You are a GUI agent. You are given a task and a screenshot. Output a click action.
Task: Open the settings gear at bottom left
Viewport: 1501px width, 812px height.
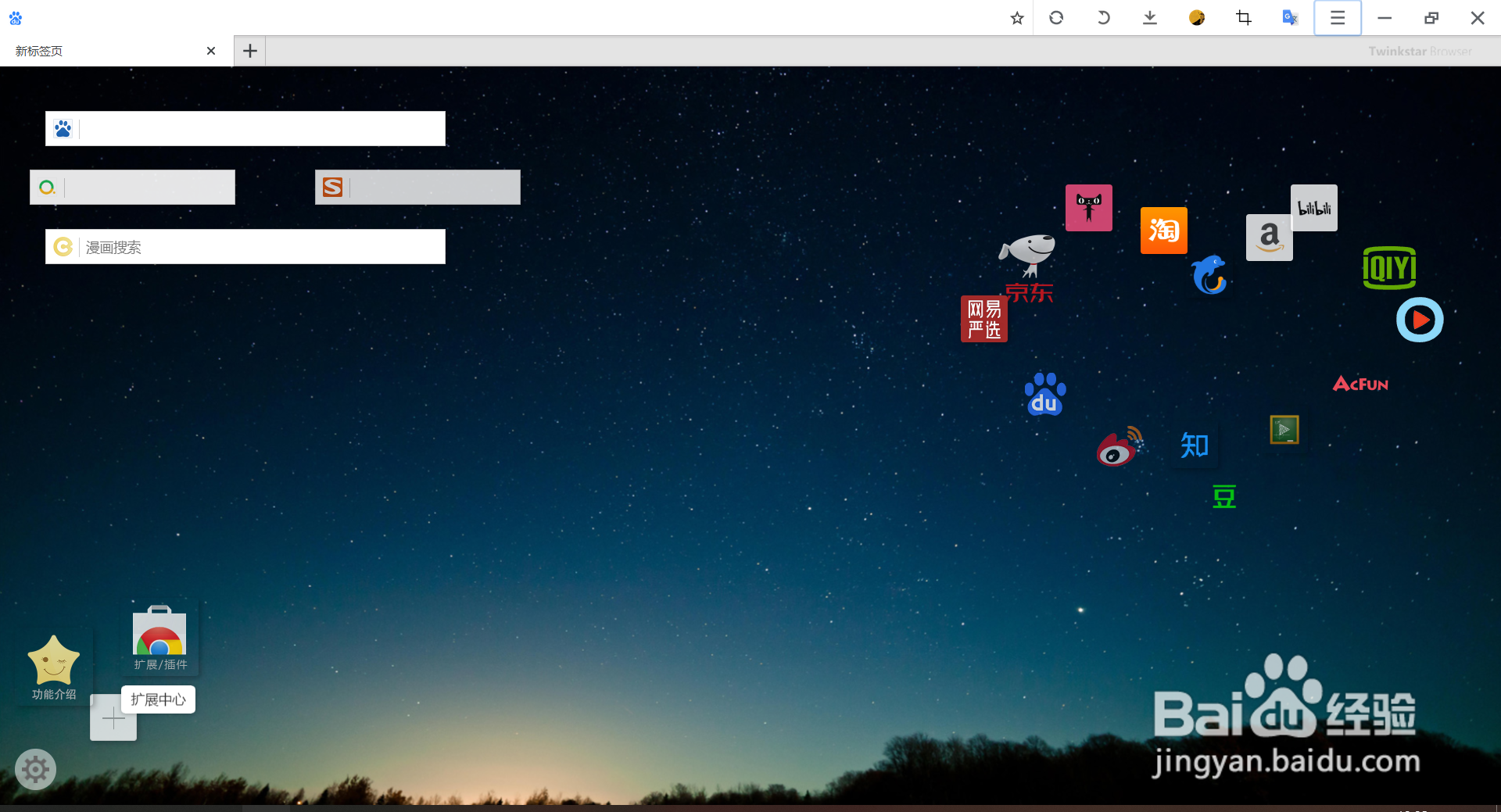click(x=35, y=770)
